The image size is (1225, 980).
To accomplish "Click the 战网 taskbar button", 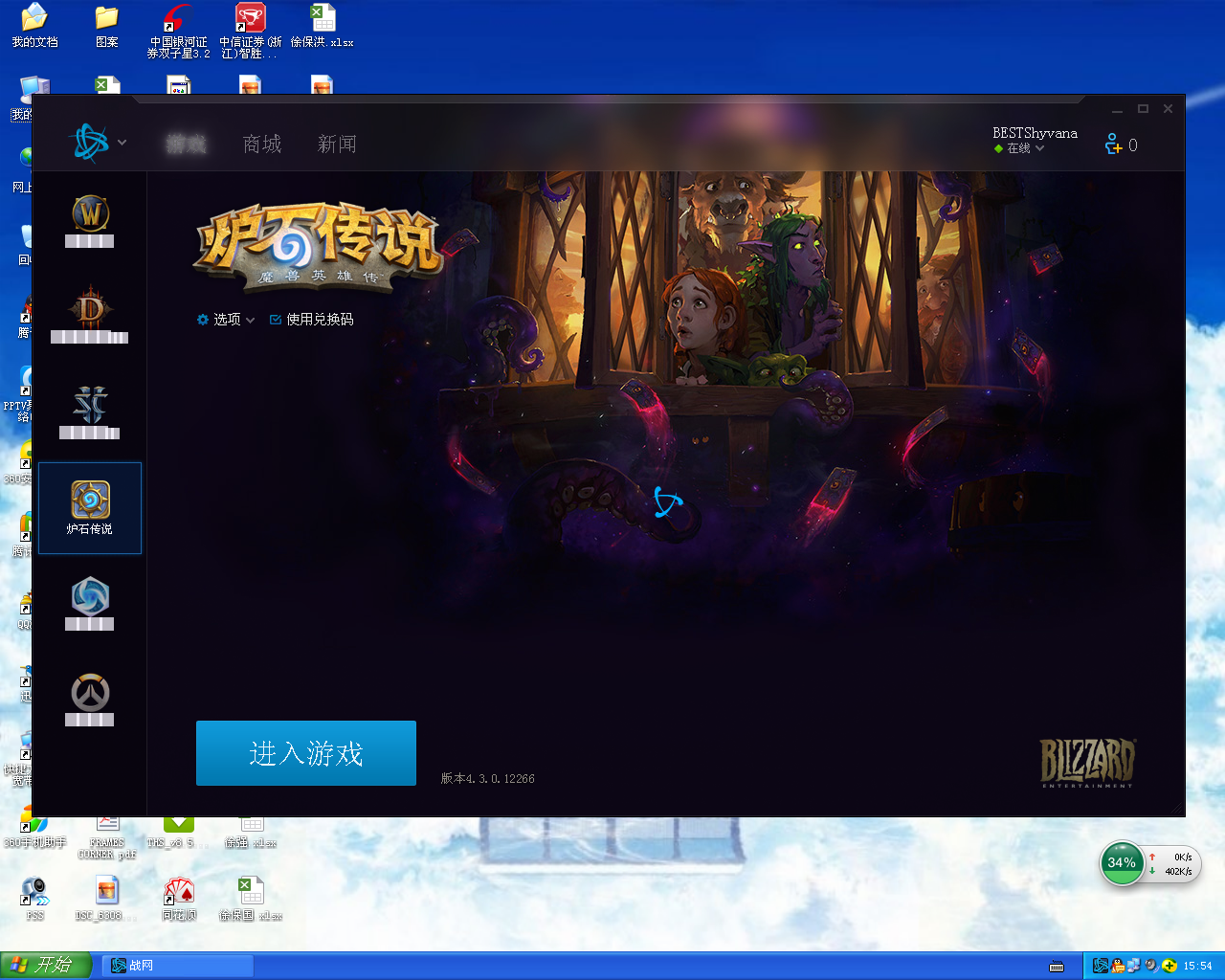I will tap(177, 966).
